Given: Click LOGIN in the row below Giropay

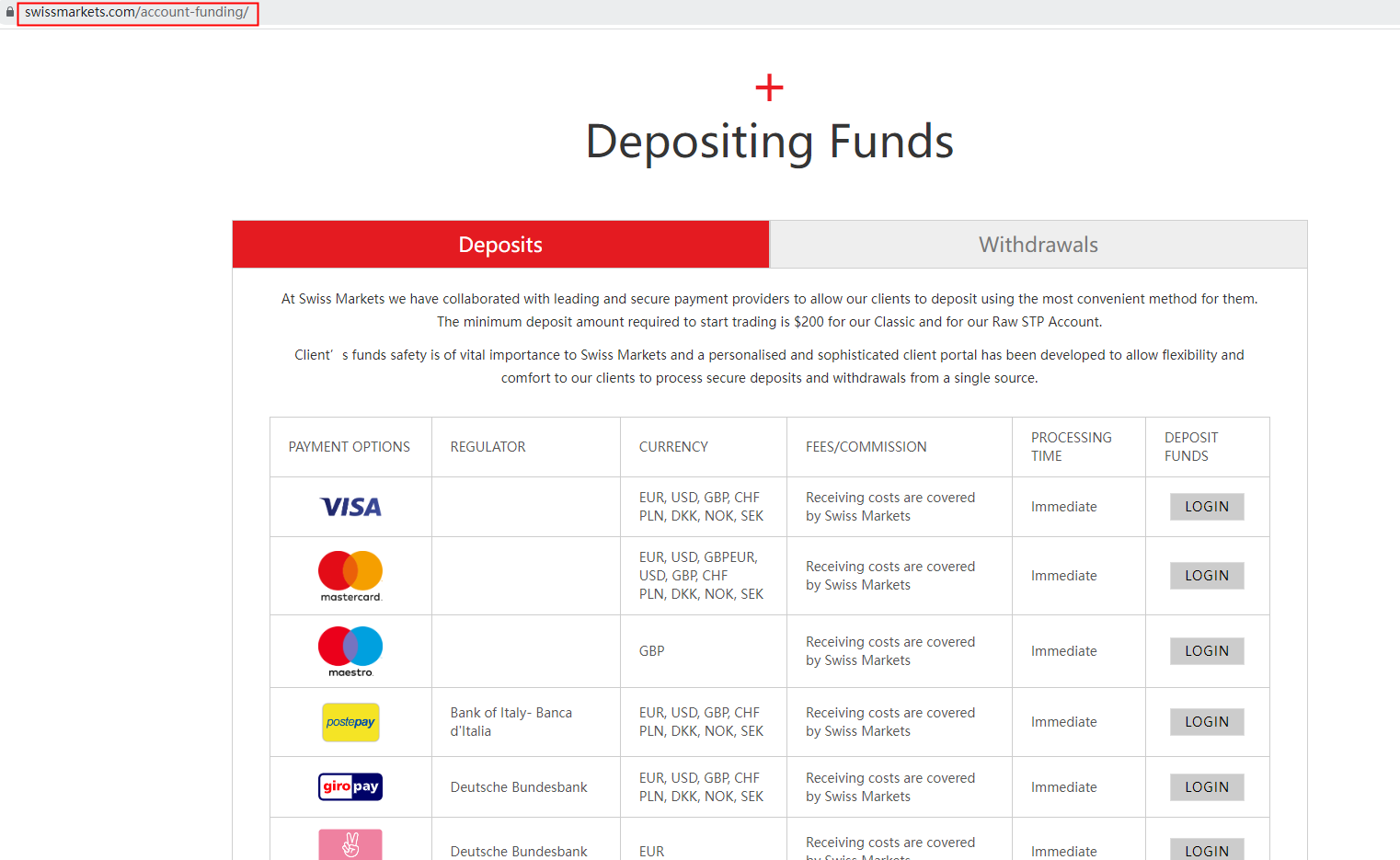Looking at the screenshot, I should pos(1207,850).
